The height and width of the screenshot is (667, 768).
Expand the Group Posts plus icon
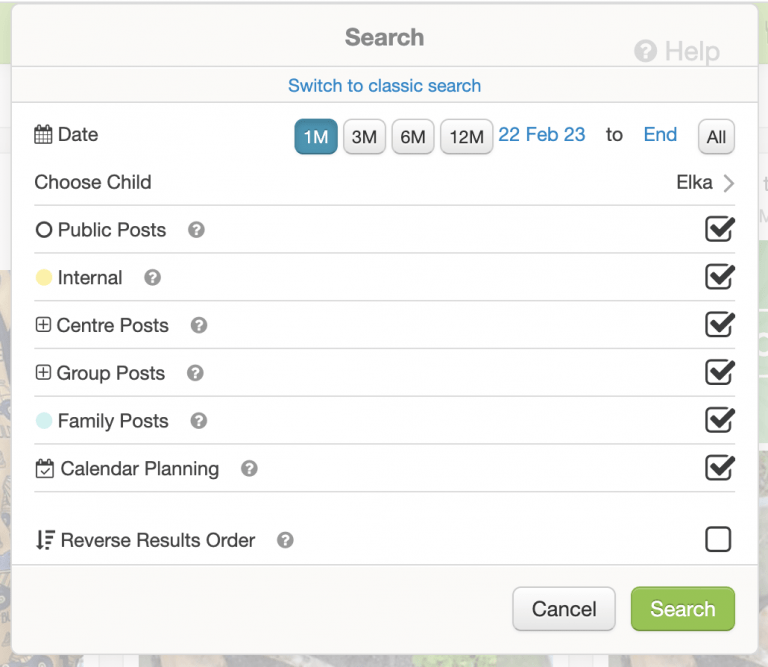(43, 373)
